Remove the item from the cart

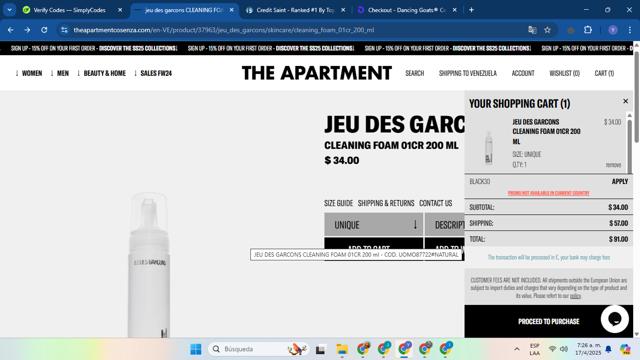[613, 165]
